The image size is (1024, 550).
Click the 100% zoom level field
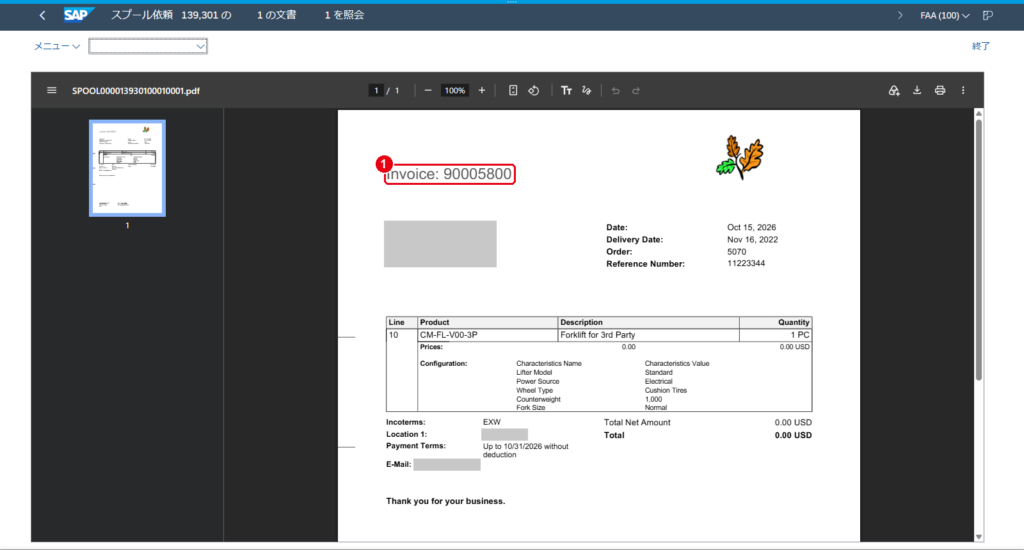pyautogui.click(x=455, y=90)
